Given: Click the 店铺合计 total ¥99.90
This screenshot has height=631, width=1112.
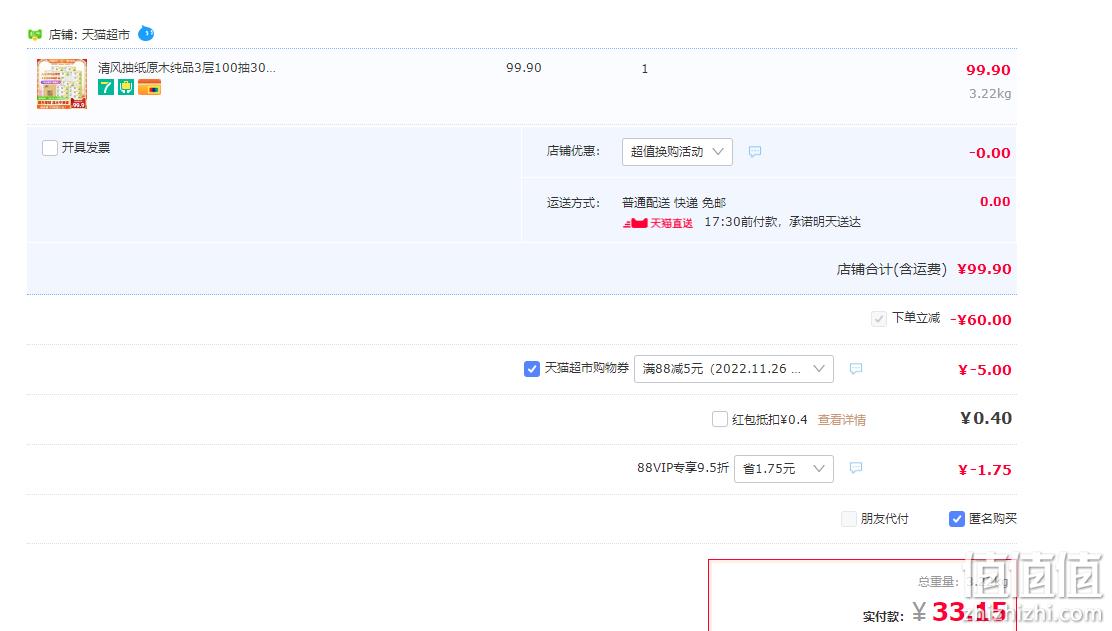Looking at the screenshot, I should pyautogui.click(x=984, y=269).
